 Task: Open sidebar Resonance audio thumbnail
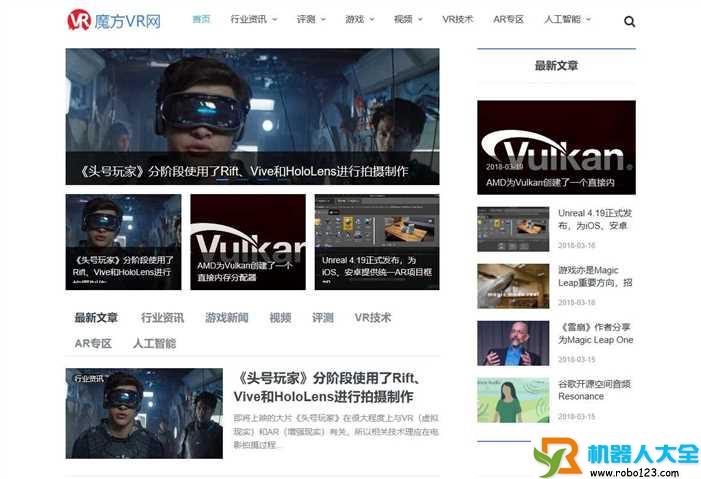click(513, 400)
